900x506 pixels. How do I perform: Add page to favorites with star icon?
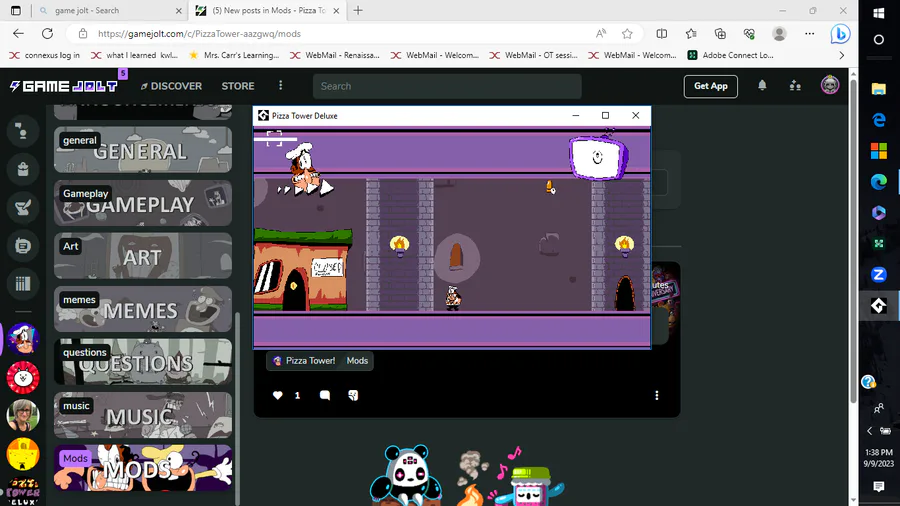(x=627, y=34)
